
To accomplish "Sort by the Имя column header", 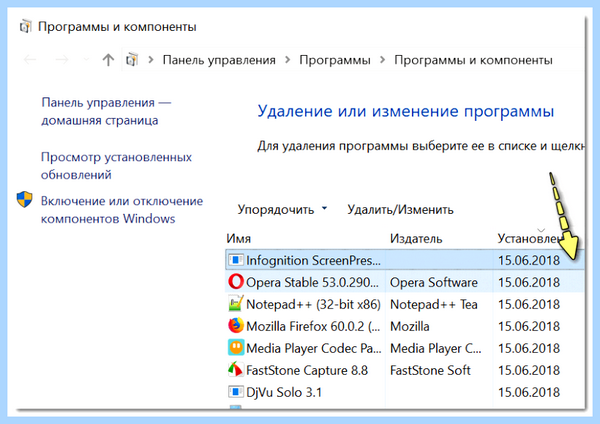I will [x=238, y=238].
